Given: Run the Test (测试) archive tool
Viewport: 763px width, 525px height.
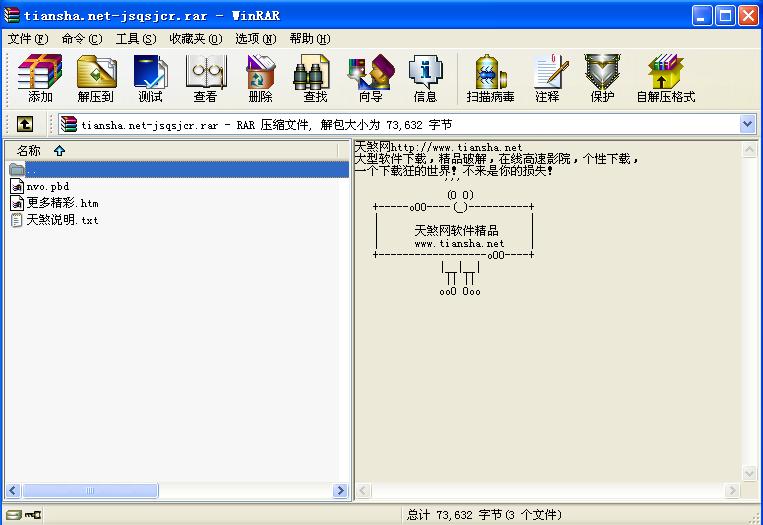Looking at the screenshot, I should (x=150, y=71).
